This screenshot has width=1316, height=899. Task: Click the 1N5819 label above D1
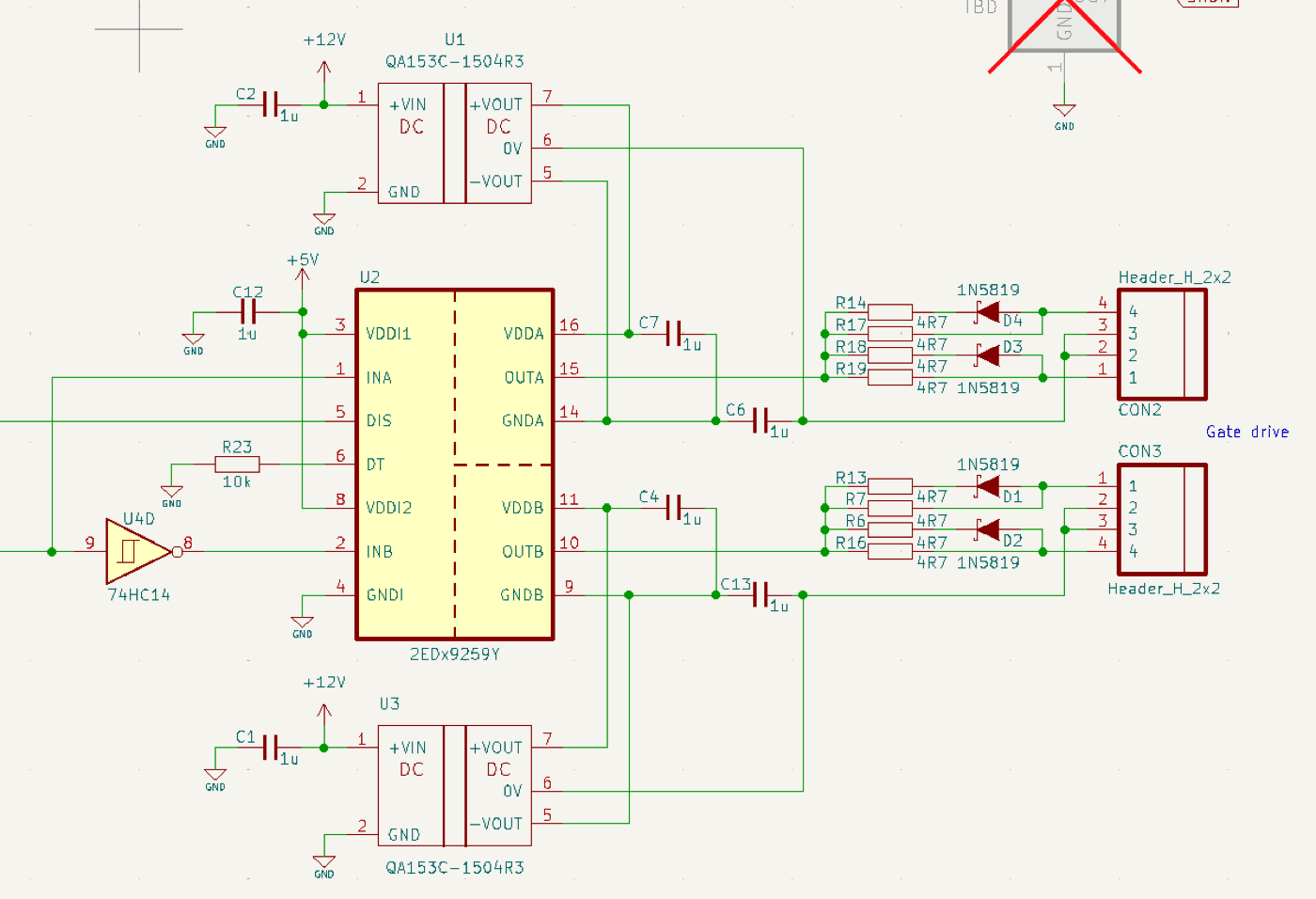point(988,465)
